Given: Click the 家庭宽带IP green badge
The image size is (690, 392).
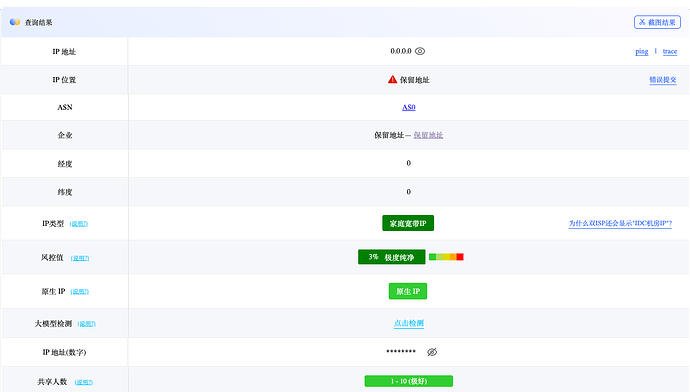Looking at the screenshot, I should [x=408, y=223].
